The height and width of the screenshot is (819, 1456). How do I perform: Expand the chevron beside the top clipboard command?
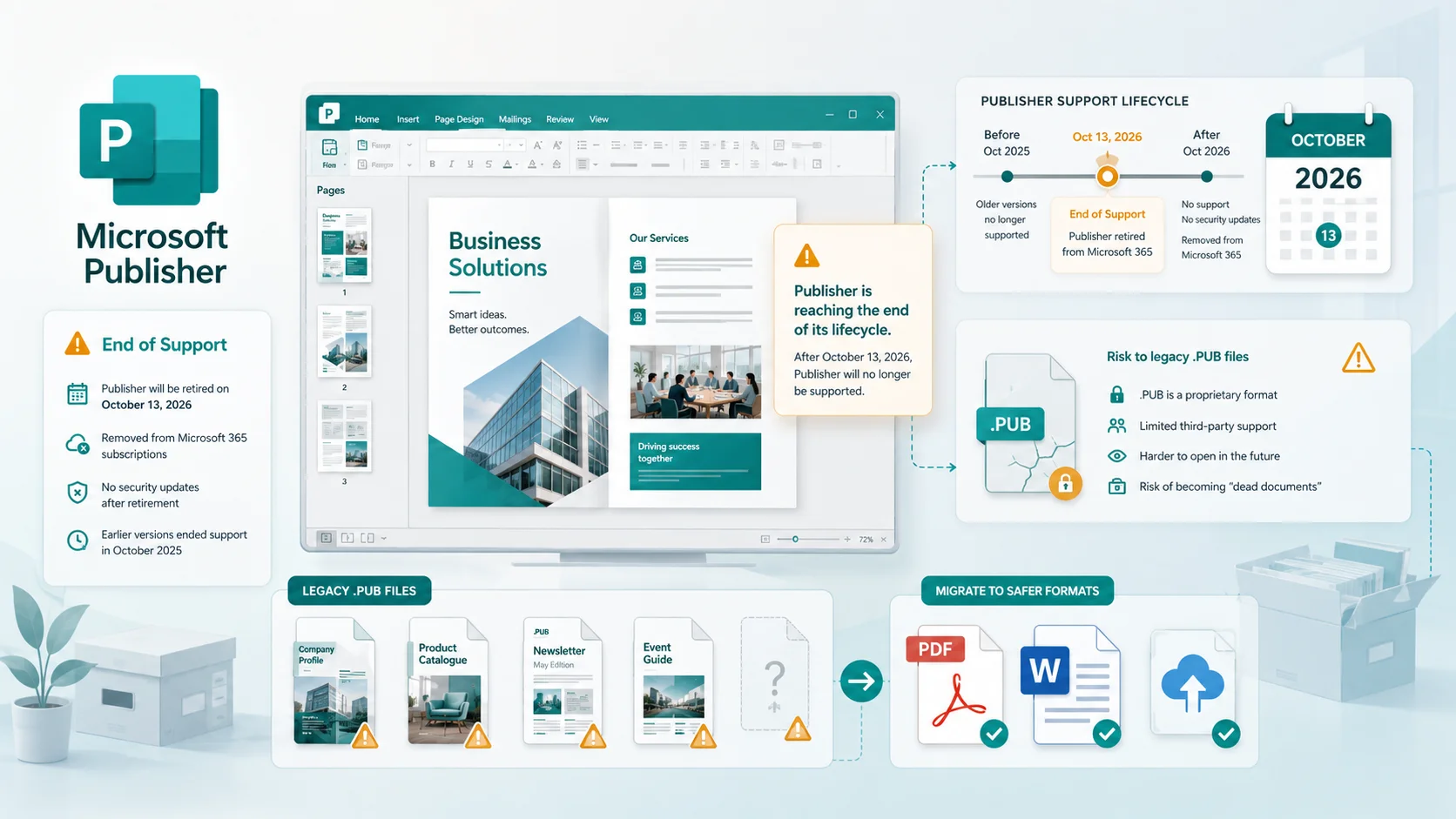(x=409, y=145)
